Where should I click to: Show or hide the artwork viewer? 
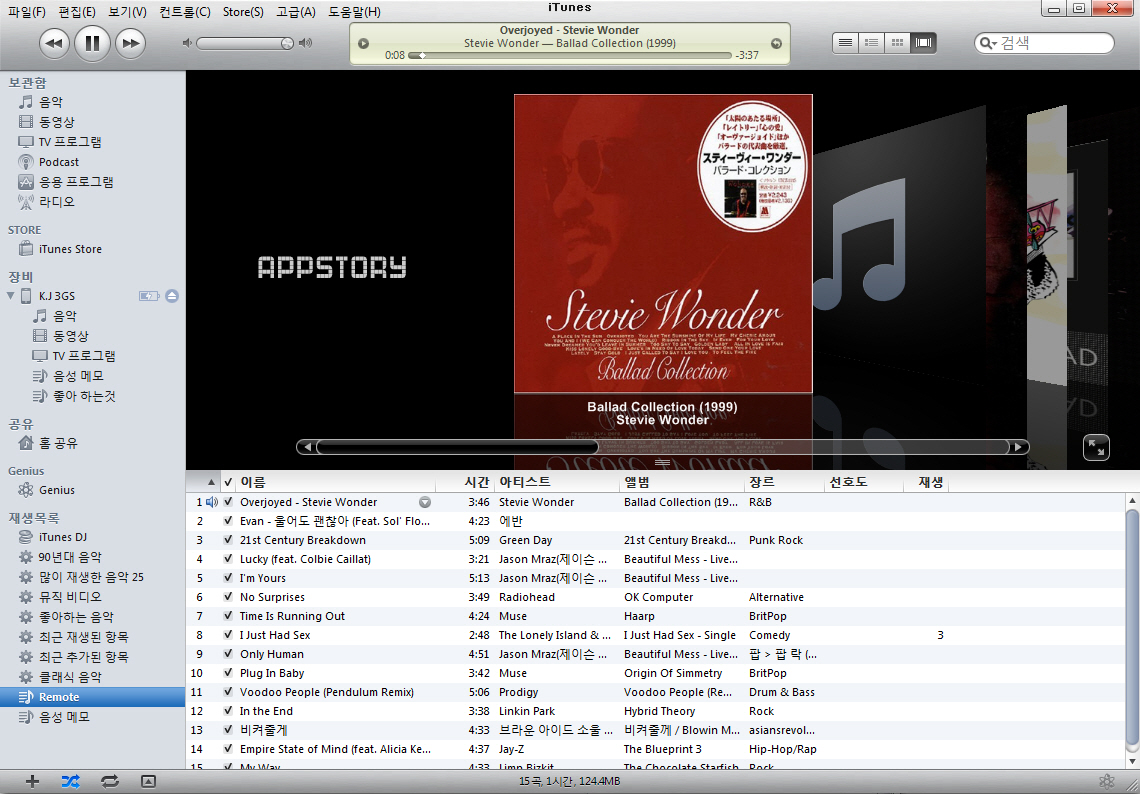click(x=148, y=782)
